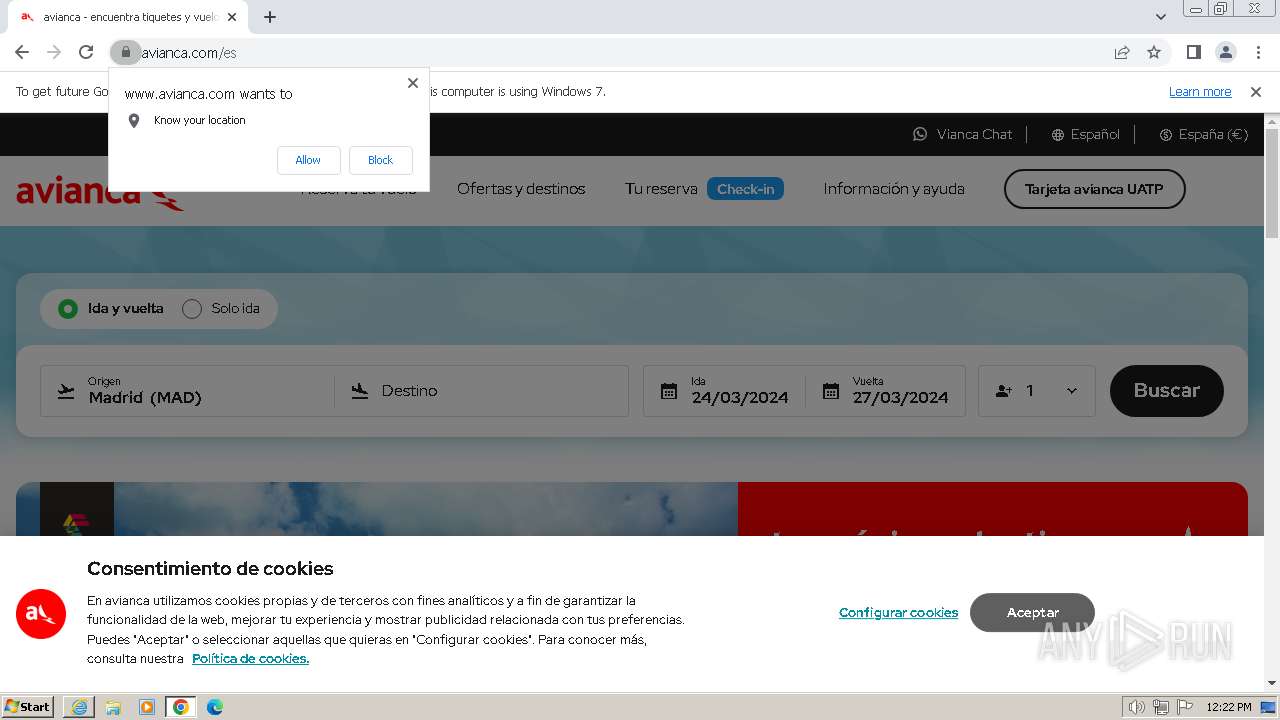The image size is (1280, 720).
Task: Click the address bar URL avianca.com/es
Action: pyautogui.click(x=189, y=53)
